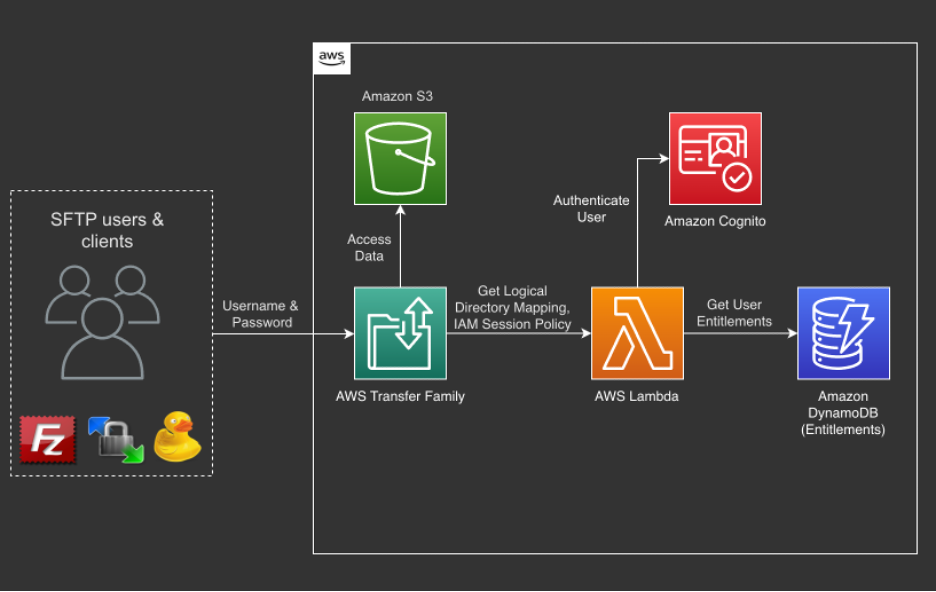This screenshot has width=936, height=592.
Task: Select the SFTP users group icon
Action: coord(107,320)
